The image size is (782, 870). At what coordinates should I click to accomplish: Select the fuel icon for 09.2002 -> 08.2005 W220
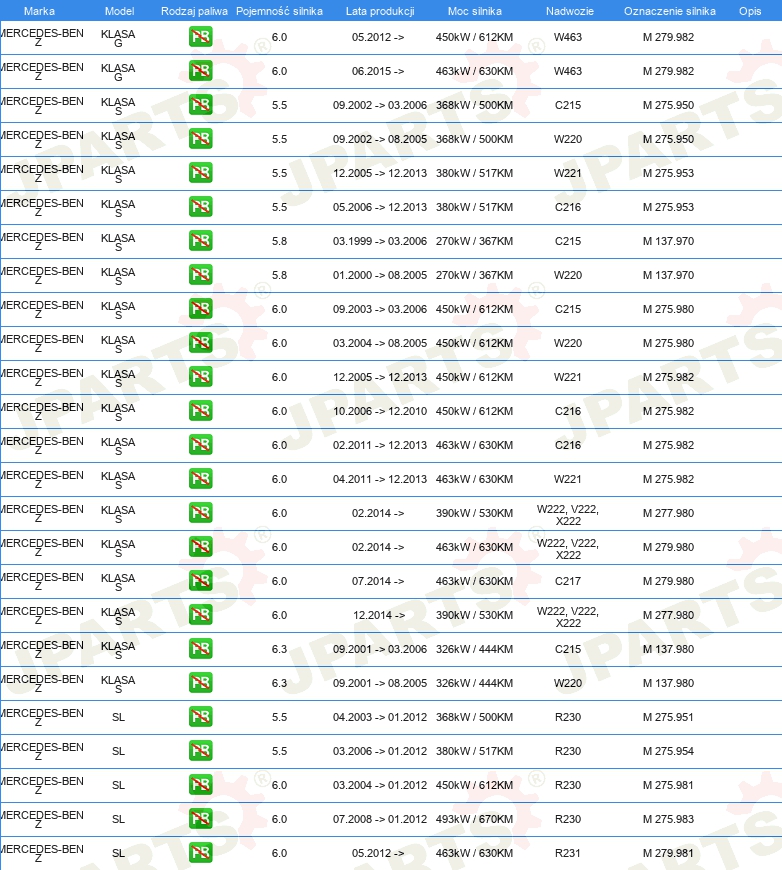pyautogui.click(x=200, y=139)
